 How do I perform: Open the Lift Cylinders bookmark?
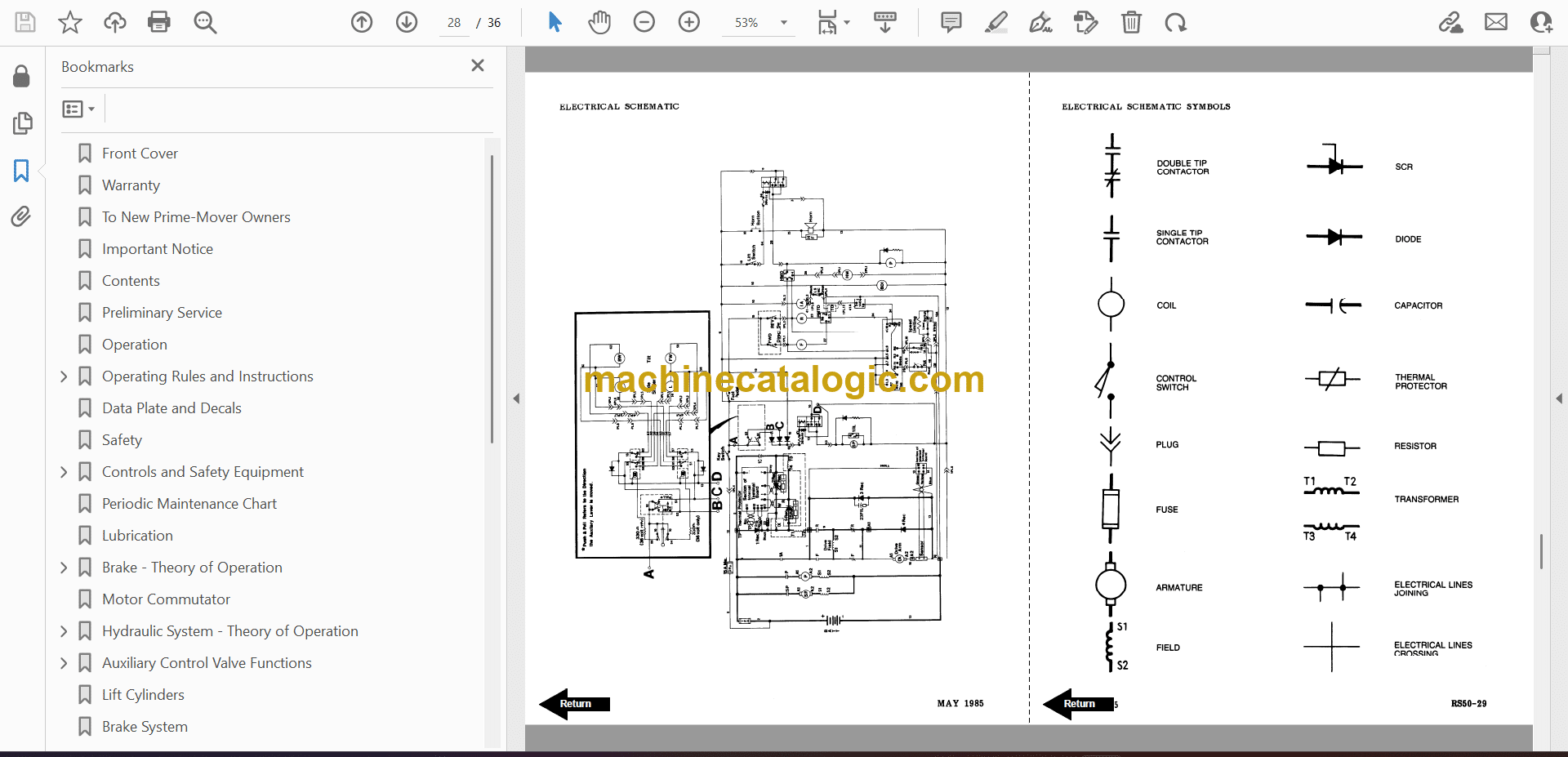click(x=143, y=695)
